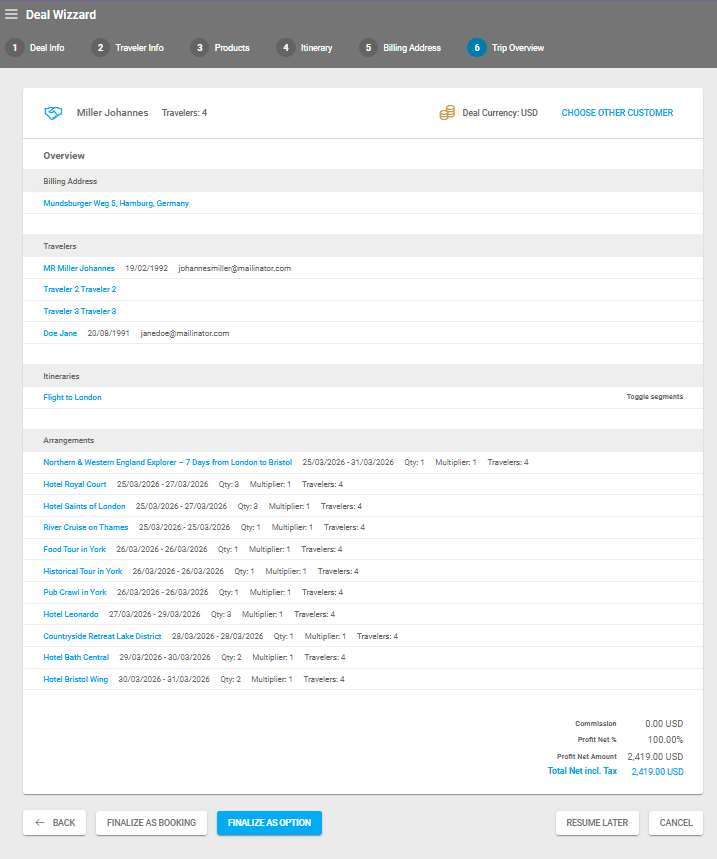Click Finalize as Booking
The height and width of the screenshot is (859, 717).
[151, 823]
